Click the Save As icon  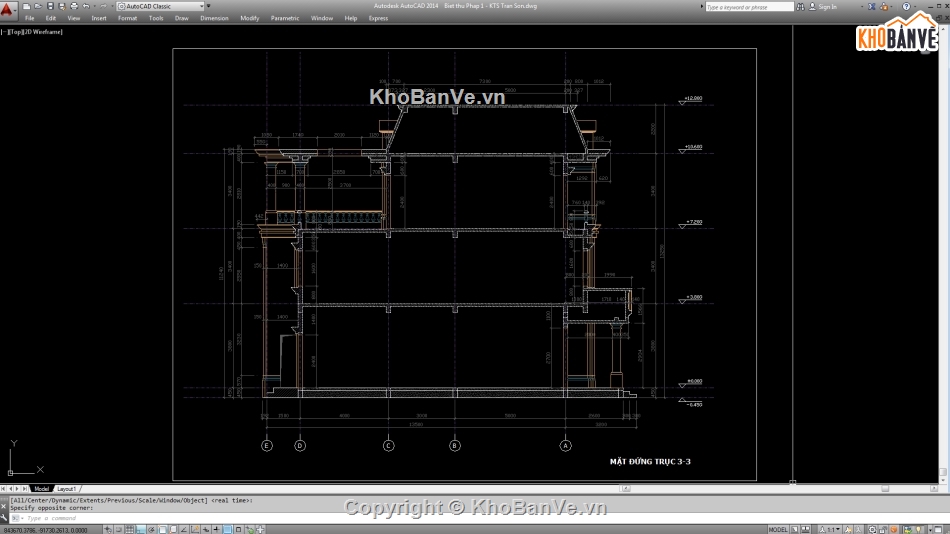tap(62, 6)
